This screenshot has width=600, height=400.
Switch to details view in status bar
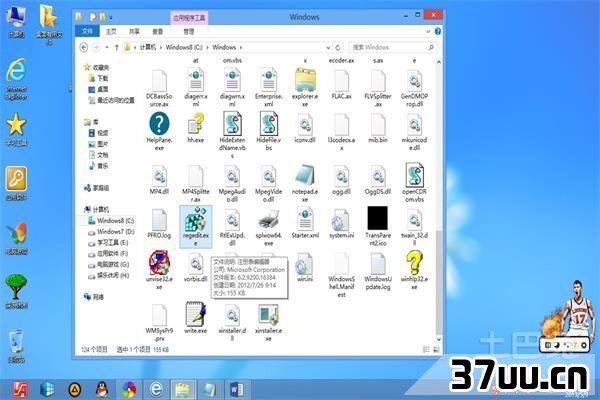pos(426,349)
